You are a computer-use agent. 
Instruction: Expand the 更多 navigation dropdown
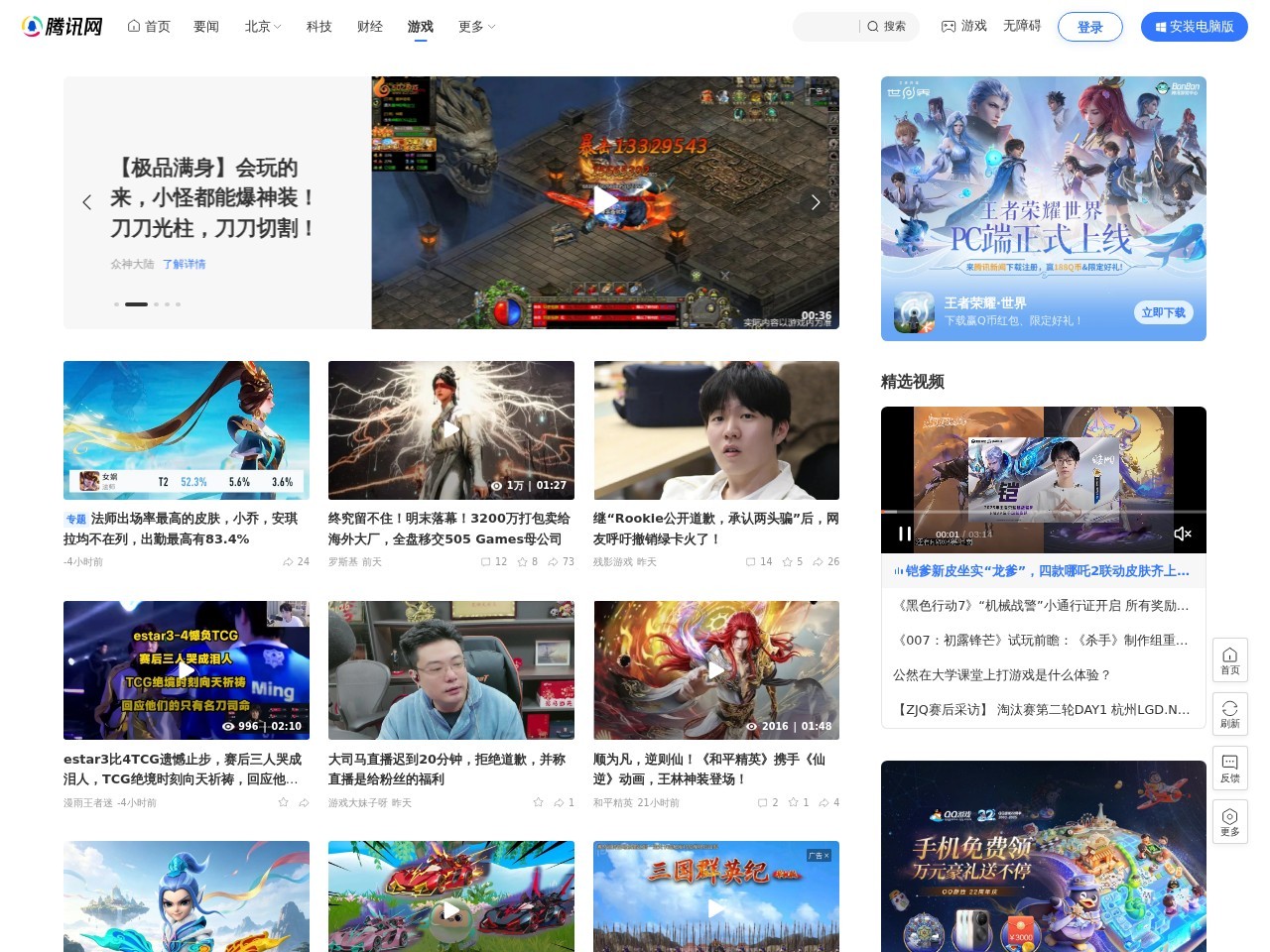coord(476,27)
